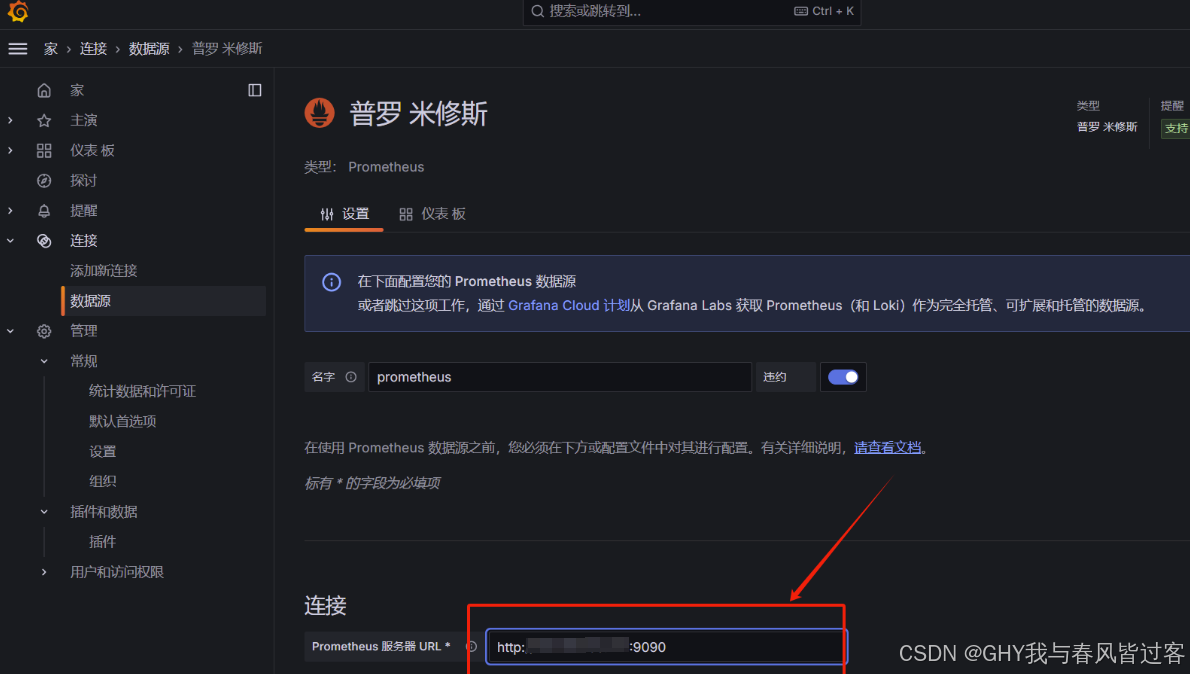Click the 数据源 breadcrumb link
Screen dimensions: 1190x674
(x=149, y=49)
